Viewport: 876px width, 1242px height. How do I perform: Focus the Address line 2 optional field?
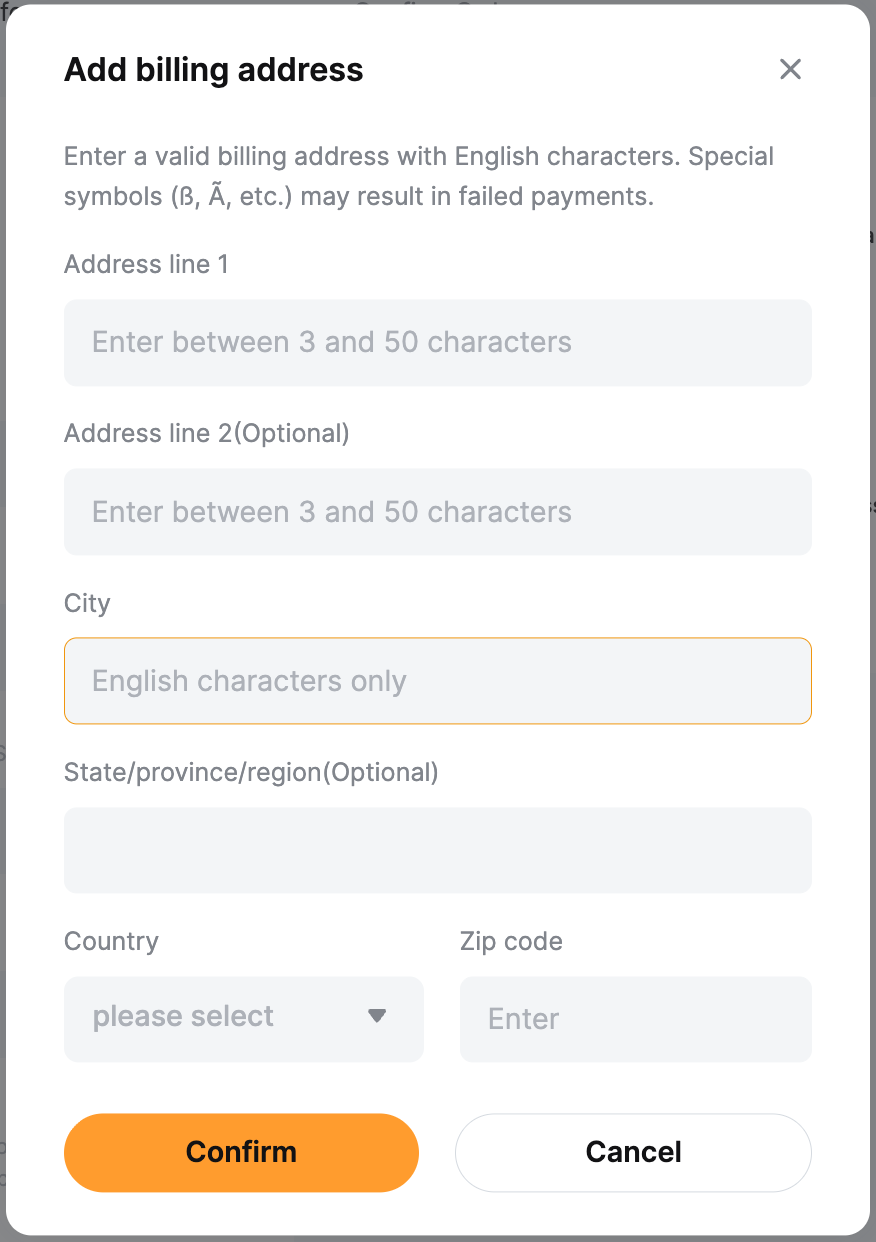pos(437,512)
